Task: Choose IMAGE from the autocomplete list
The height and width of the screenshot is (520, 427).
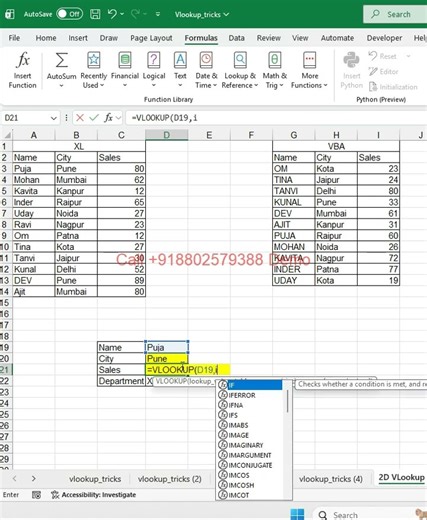Action: (250, 435)
